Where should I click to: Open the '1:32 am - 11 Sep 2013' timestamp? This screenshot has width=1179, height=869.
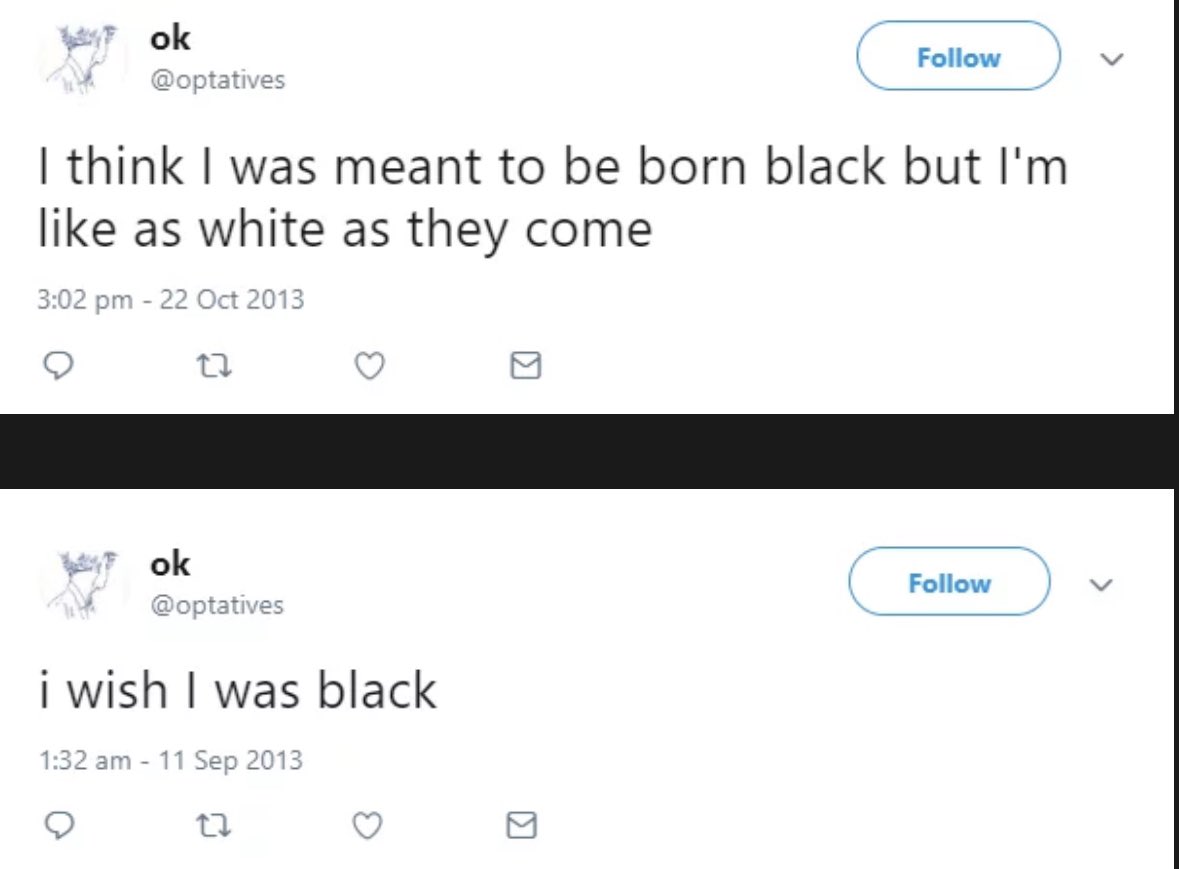pos(170,760)
